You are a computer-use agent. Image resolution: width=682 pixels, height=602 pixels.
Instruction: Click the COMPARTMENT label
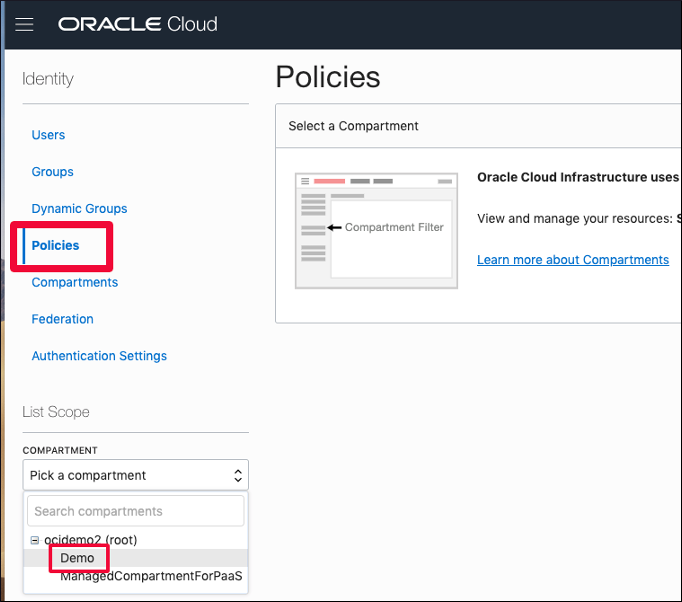60,451
